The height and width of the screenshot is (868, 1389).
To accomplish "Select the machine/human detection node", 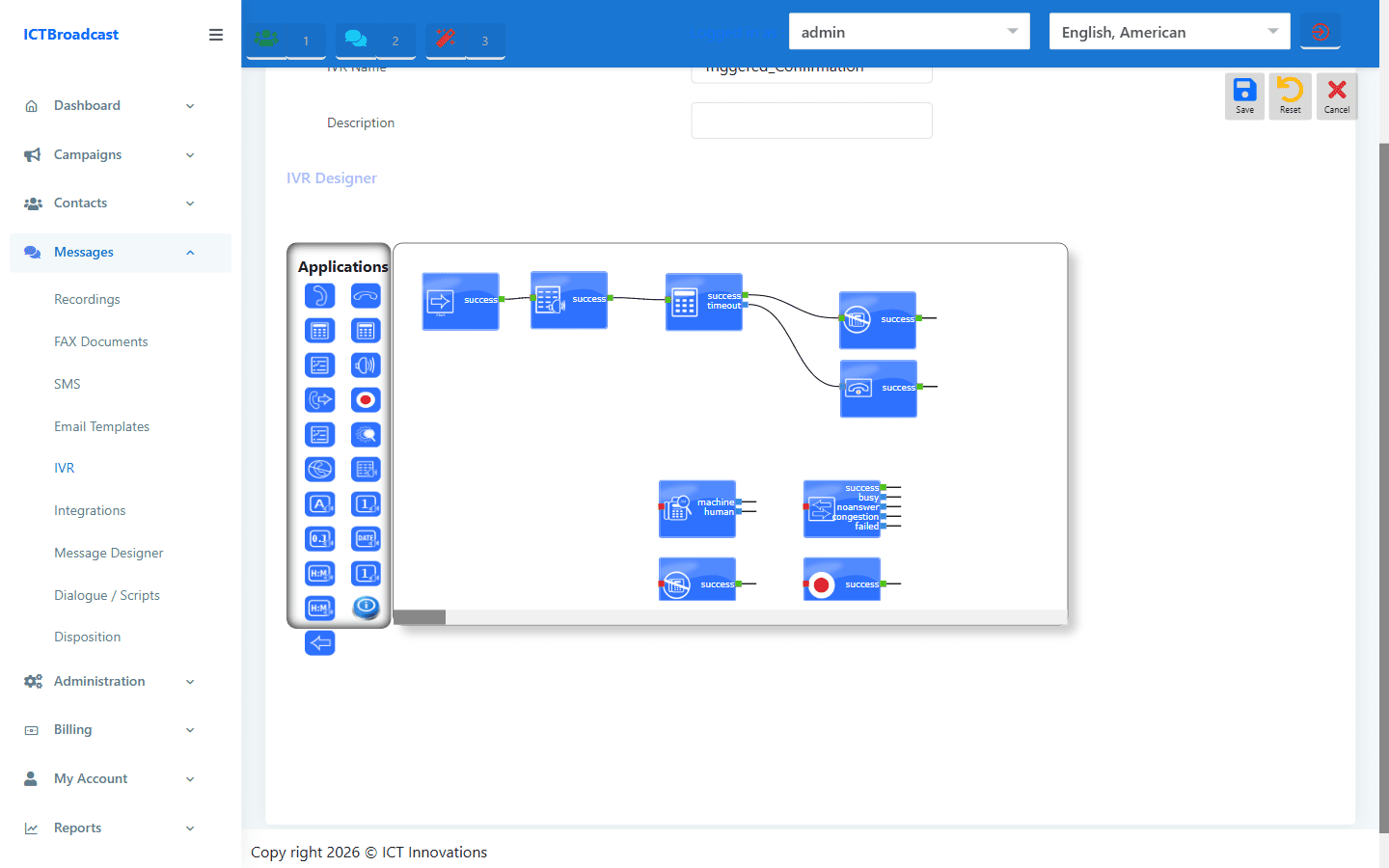I will pyautogui.click(x=696, y=509).
